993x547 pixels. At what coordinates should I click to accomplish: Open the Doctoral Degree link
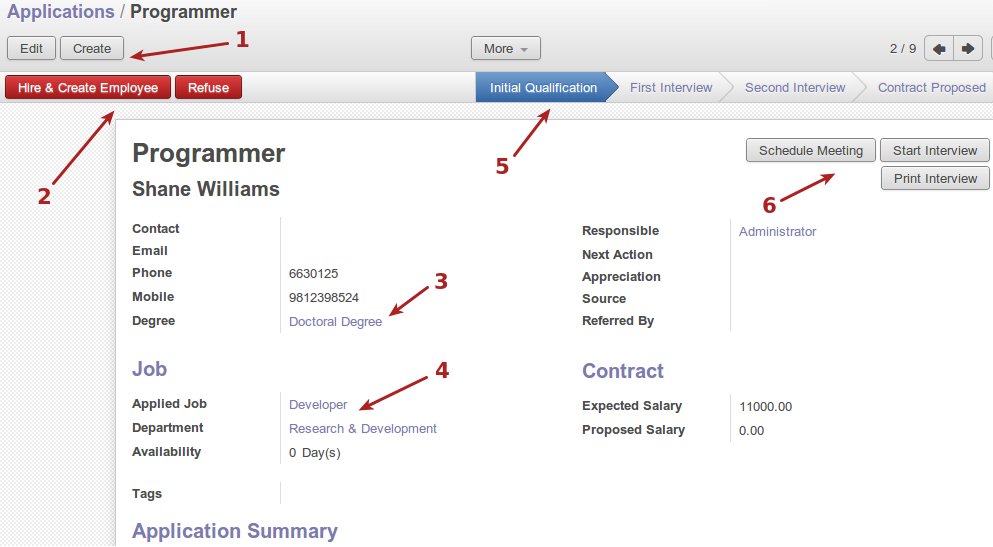tap(335, 322)
